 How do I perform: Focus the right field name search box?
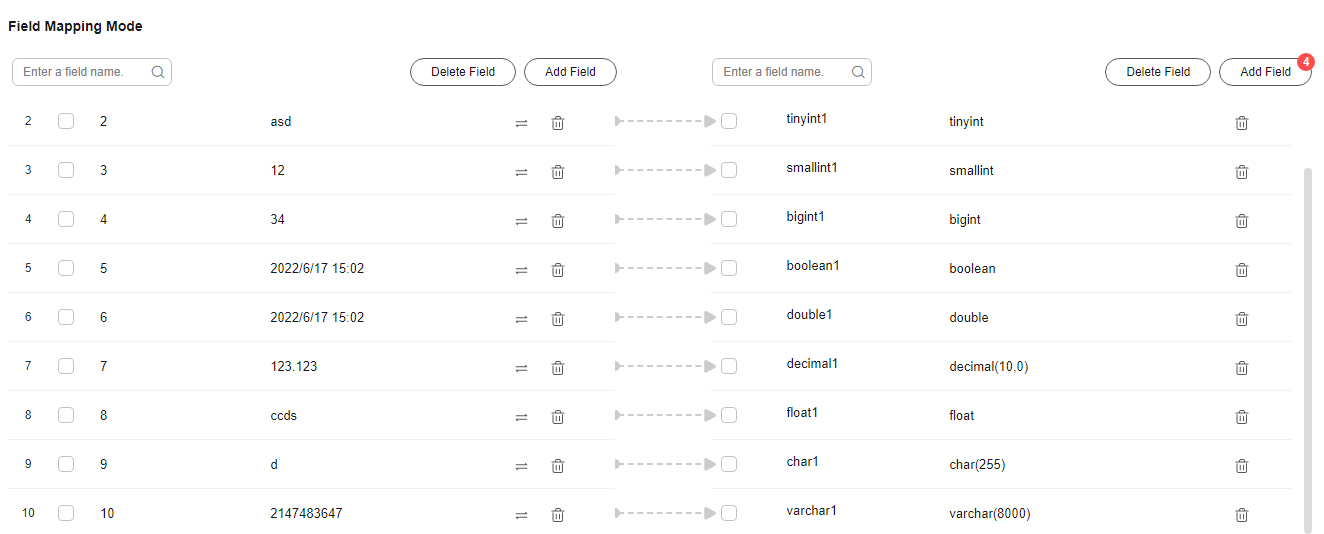[792, 72]
